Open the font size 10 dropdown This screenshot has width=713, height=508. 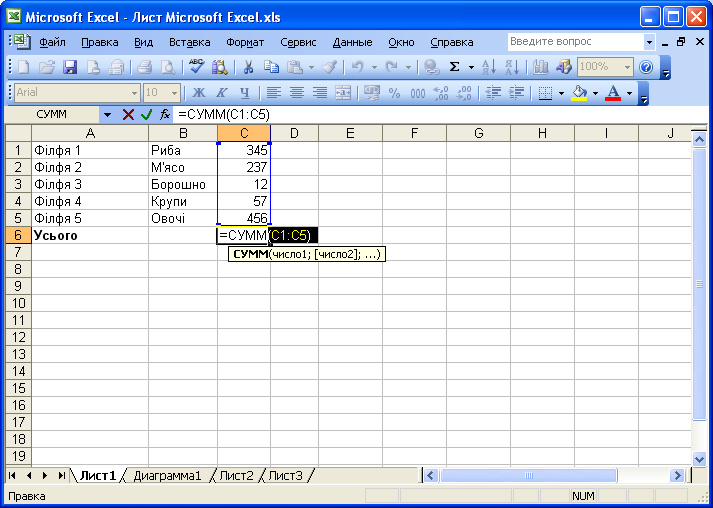pyautogui.click(x=175, y=94)
